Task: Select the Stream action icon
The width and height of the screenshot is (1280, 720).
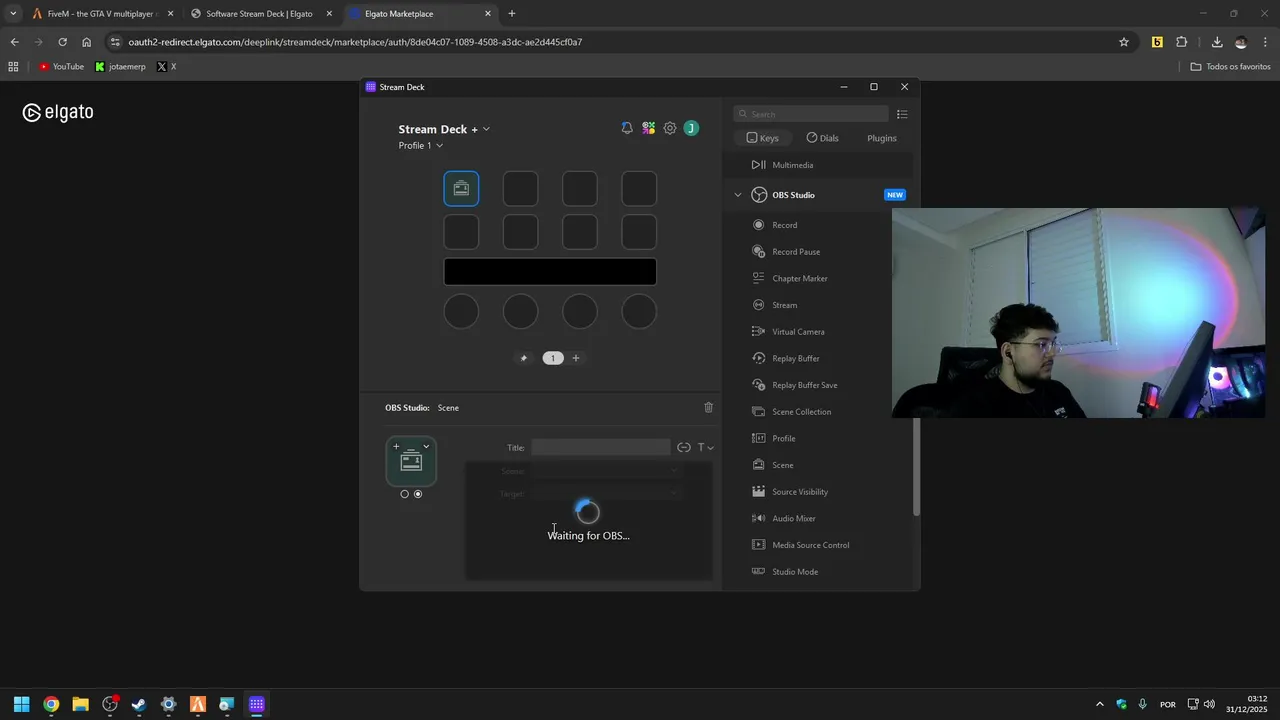Action: coord(758,305)
